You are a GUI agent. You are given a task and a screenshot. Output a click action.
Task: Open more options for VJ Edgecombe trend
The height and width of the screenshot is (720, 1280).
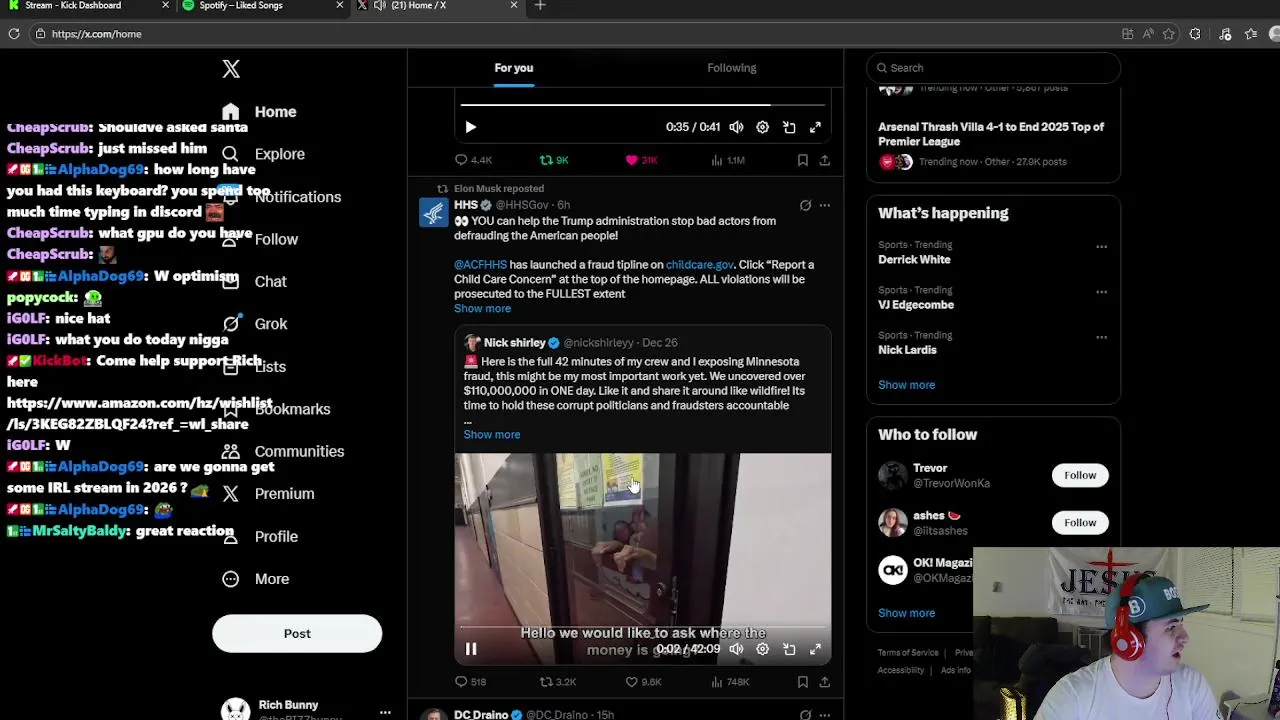pos(1101,292)
